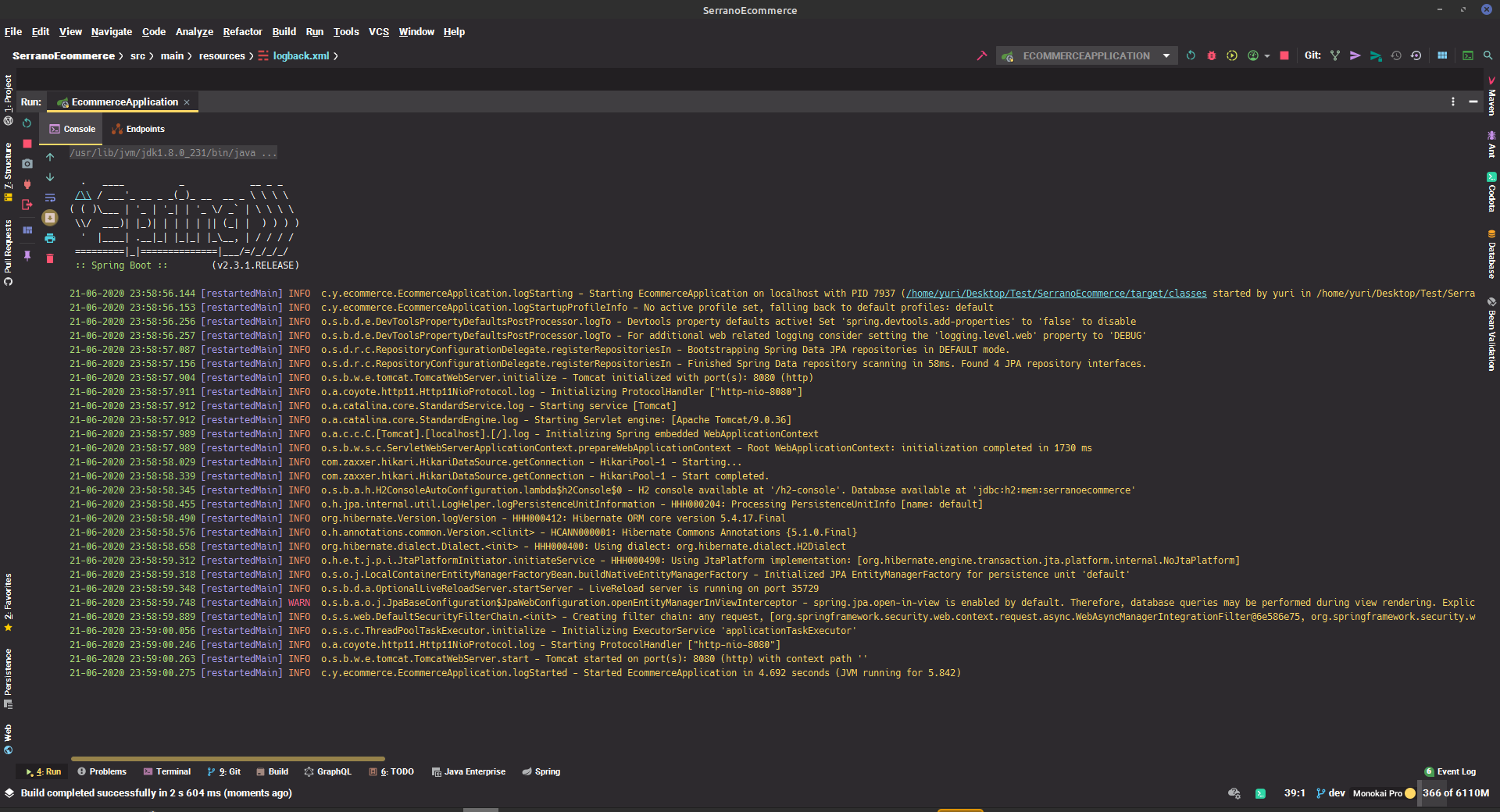Screen dimensions: 1500x812
Task: Open the main breadcrumb
Action: tap(172, 55)
